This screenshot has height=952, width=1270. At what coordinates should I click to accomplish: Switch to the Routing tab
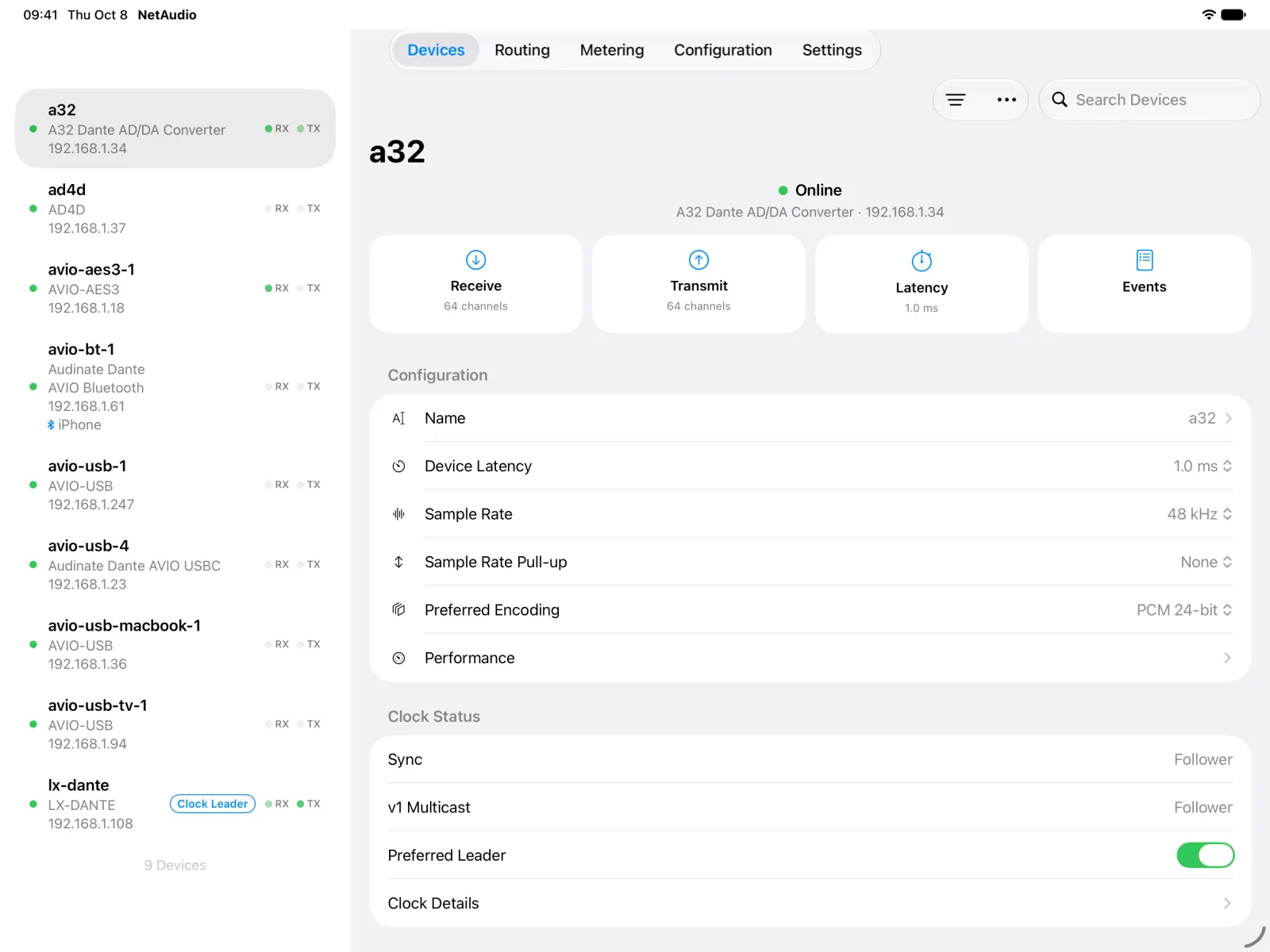click(x=522, y=50)
